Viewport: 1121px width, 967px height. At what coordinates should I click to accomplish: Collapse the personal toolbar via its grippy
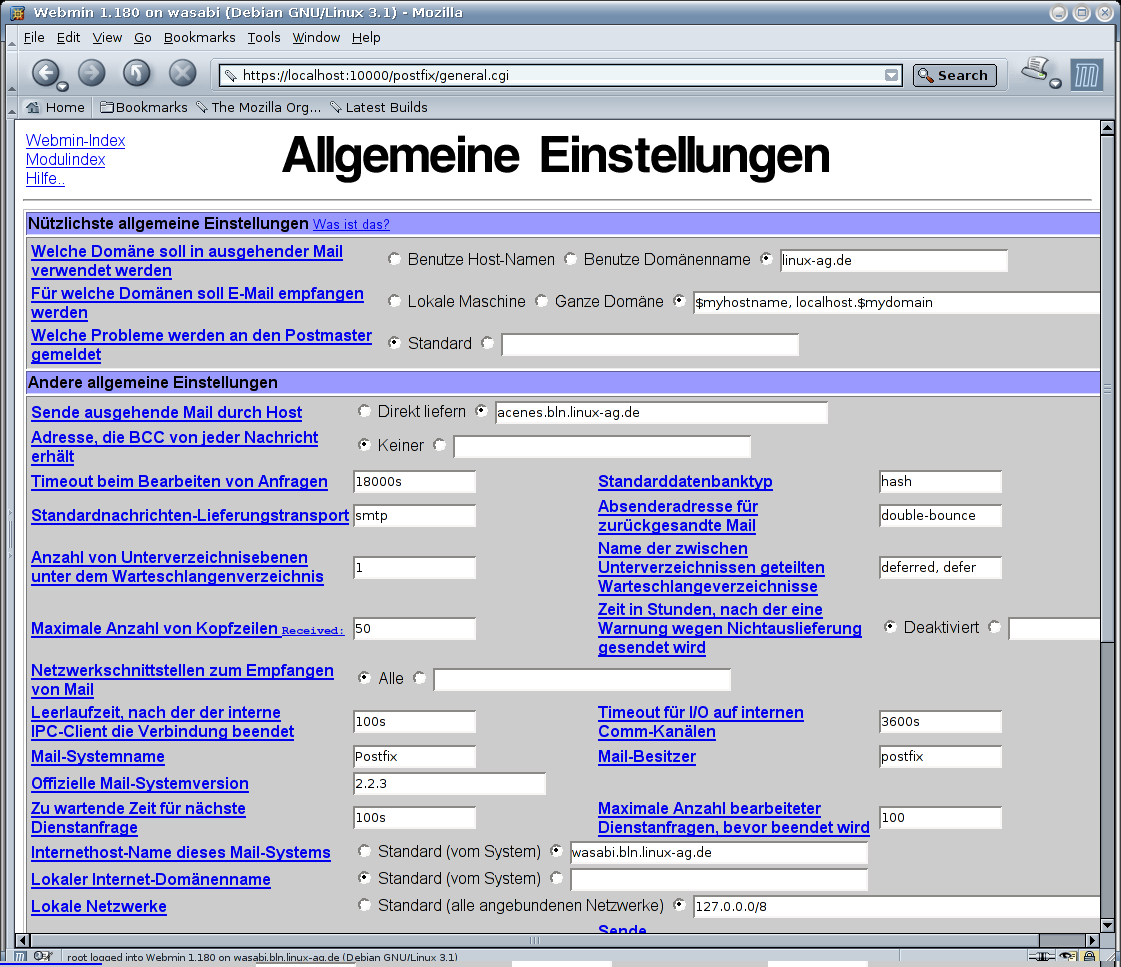click(x=11, y=107)
